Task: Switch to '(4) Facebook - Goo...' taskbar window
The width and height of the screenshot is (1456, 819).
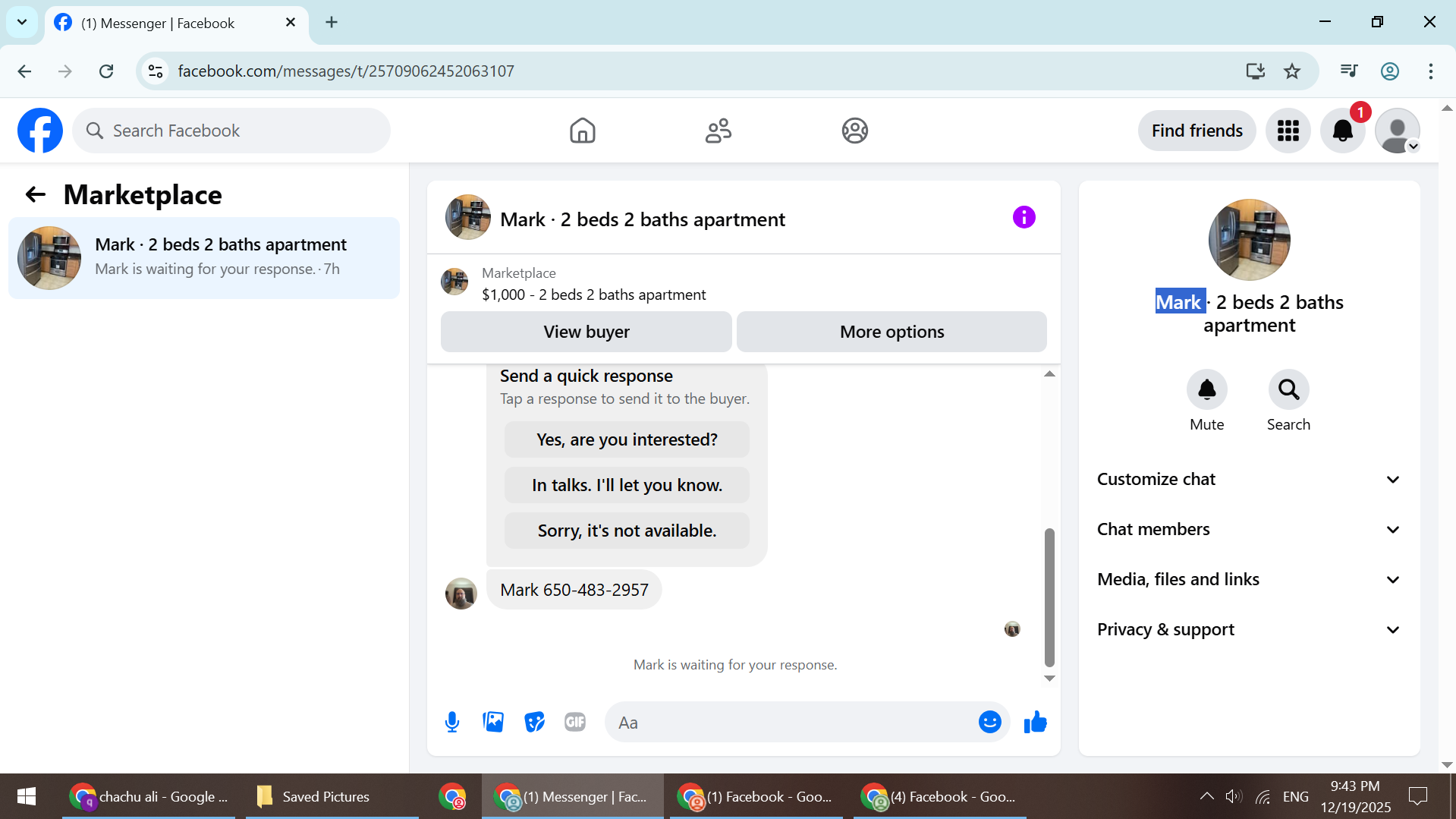Action: 939,796
